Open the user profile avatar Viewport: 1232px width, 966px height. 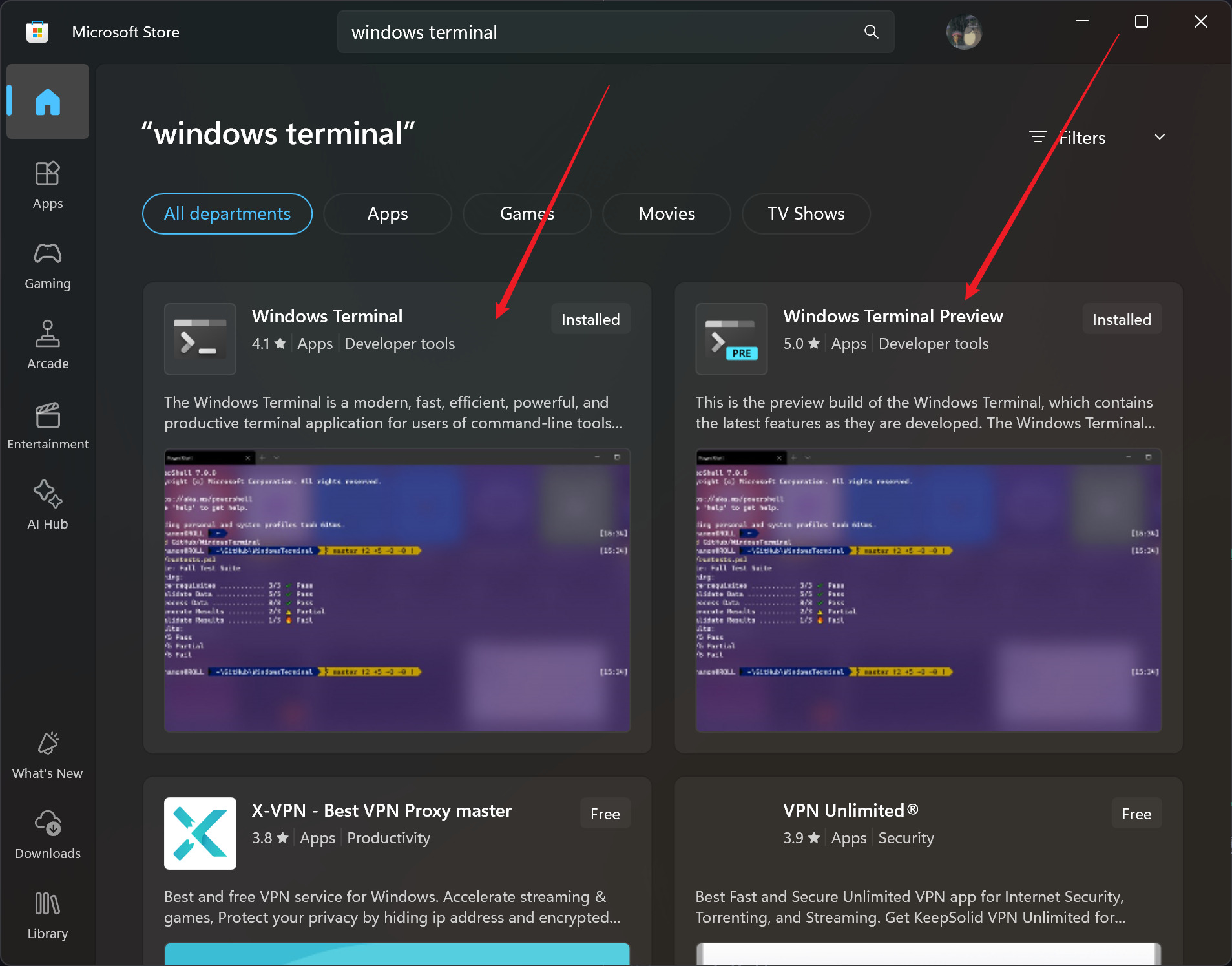[964, 32]
